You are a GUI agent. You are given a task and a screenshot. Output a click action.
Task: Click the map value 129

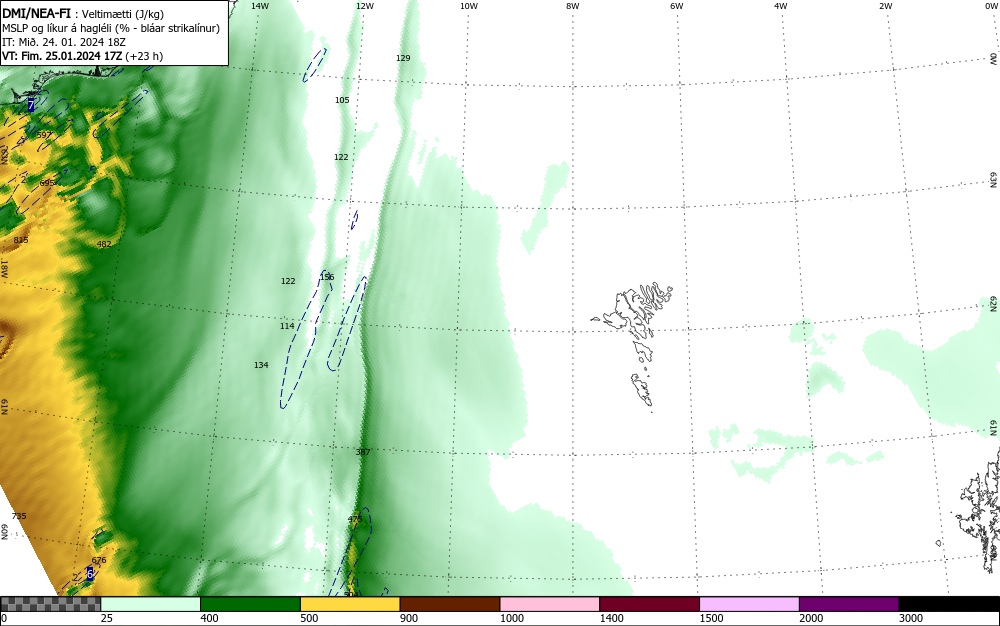pos(403,58)
